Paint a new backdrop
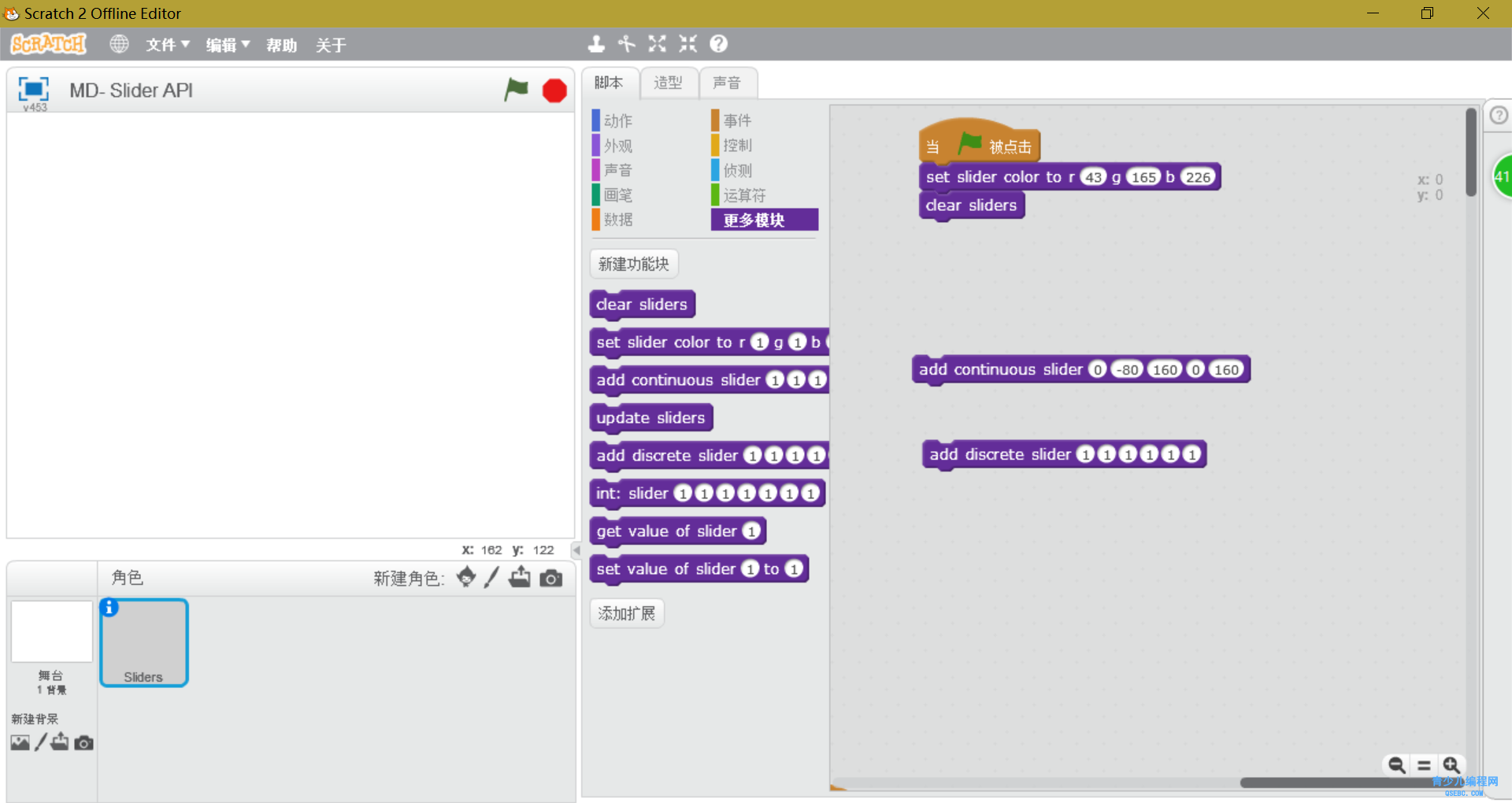Image resolution: width=1512 pixels, height=803 pixels. [41, 742]
